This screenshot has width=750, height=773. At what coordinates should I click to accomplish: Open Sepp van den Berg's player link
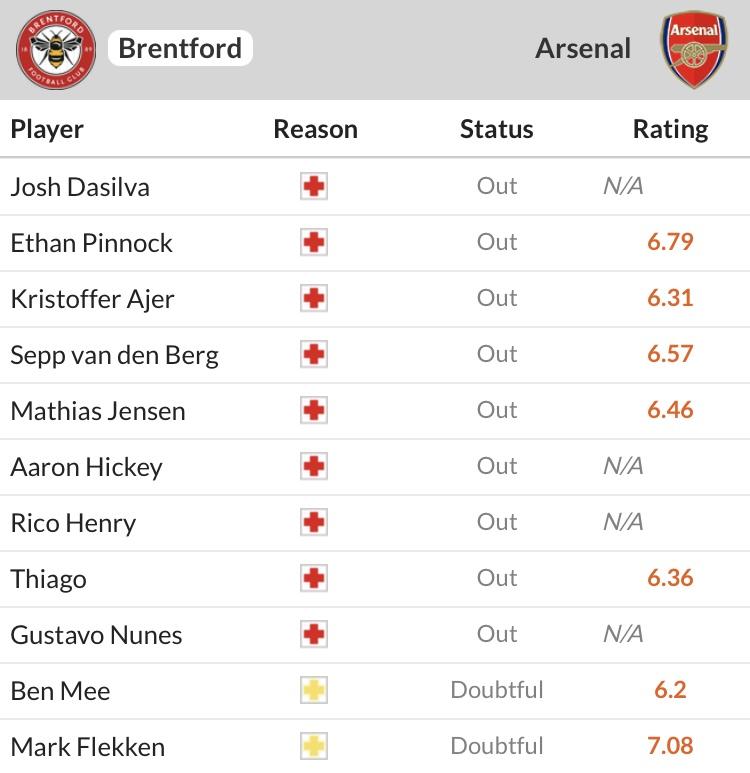pyautogui.click(x=114, y=355)
